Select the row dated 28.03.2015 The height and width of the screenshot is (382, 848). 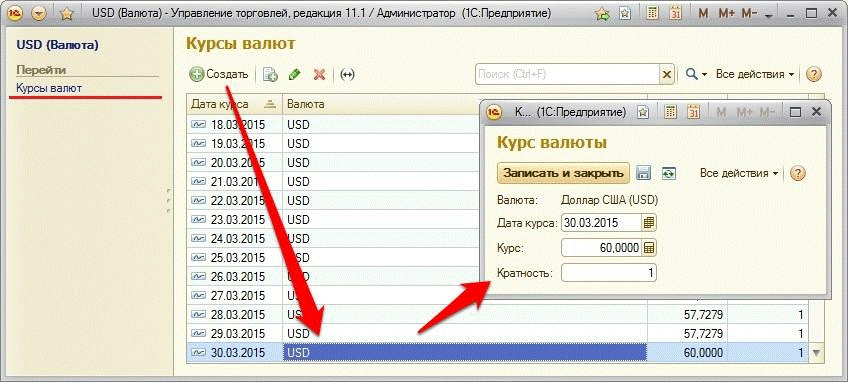click(x=498, y=314)
